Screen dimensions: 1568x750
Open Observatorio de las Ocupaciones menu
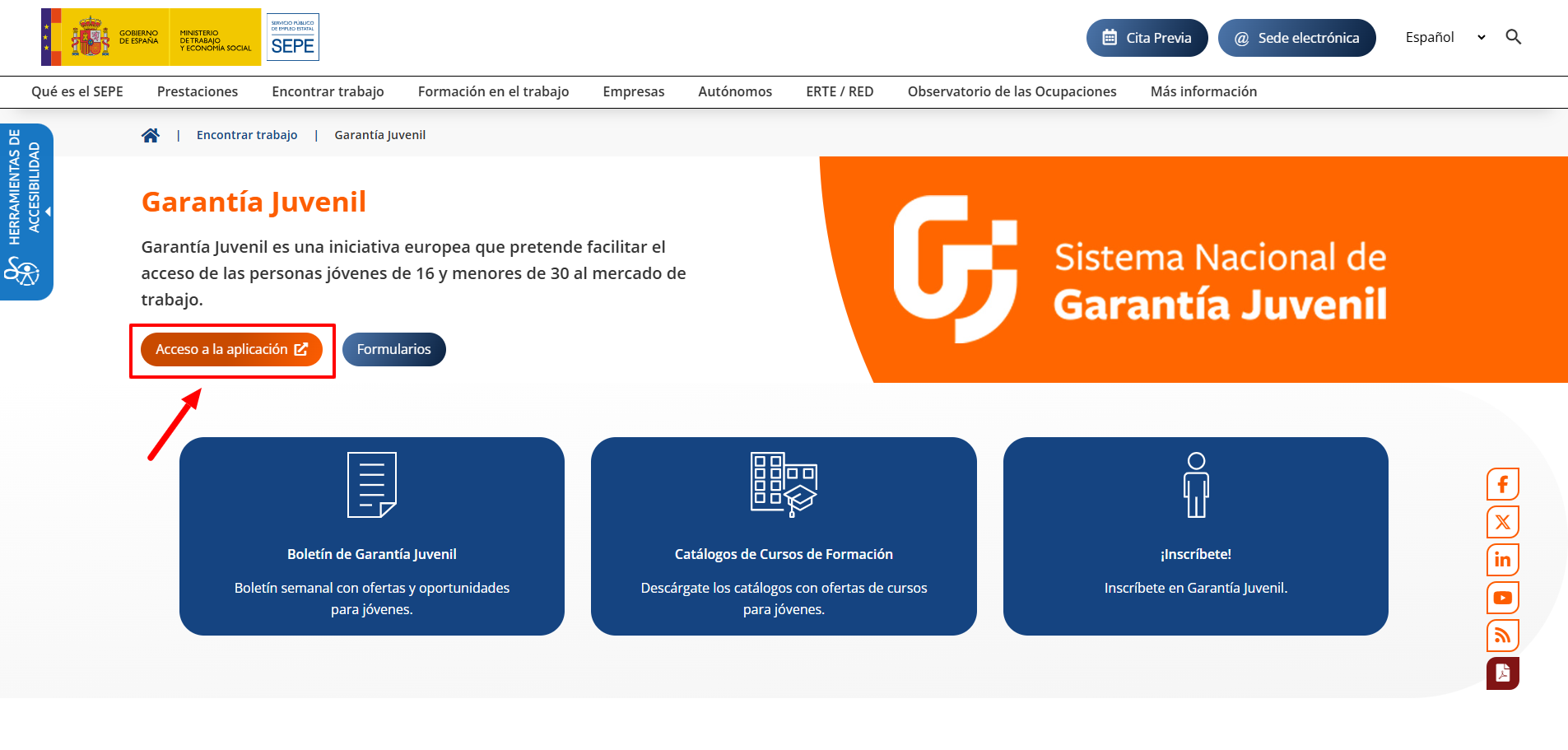(1012, 91)
